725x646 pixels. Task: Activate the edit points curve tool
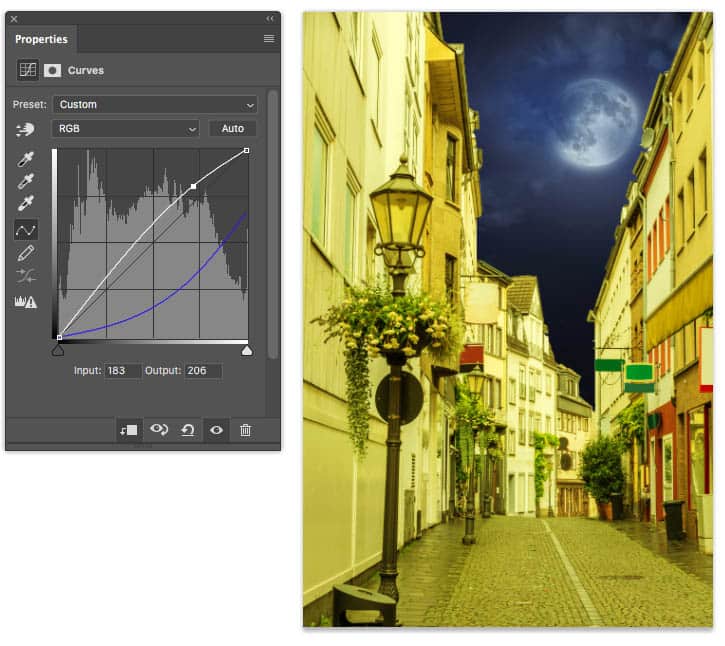25,230
